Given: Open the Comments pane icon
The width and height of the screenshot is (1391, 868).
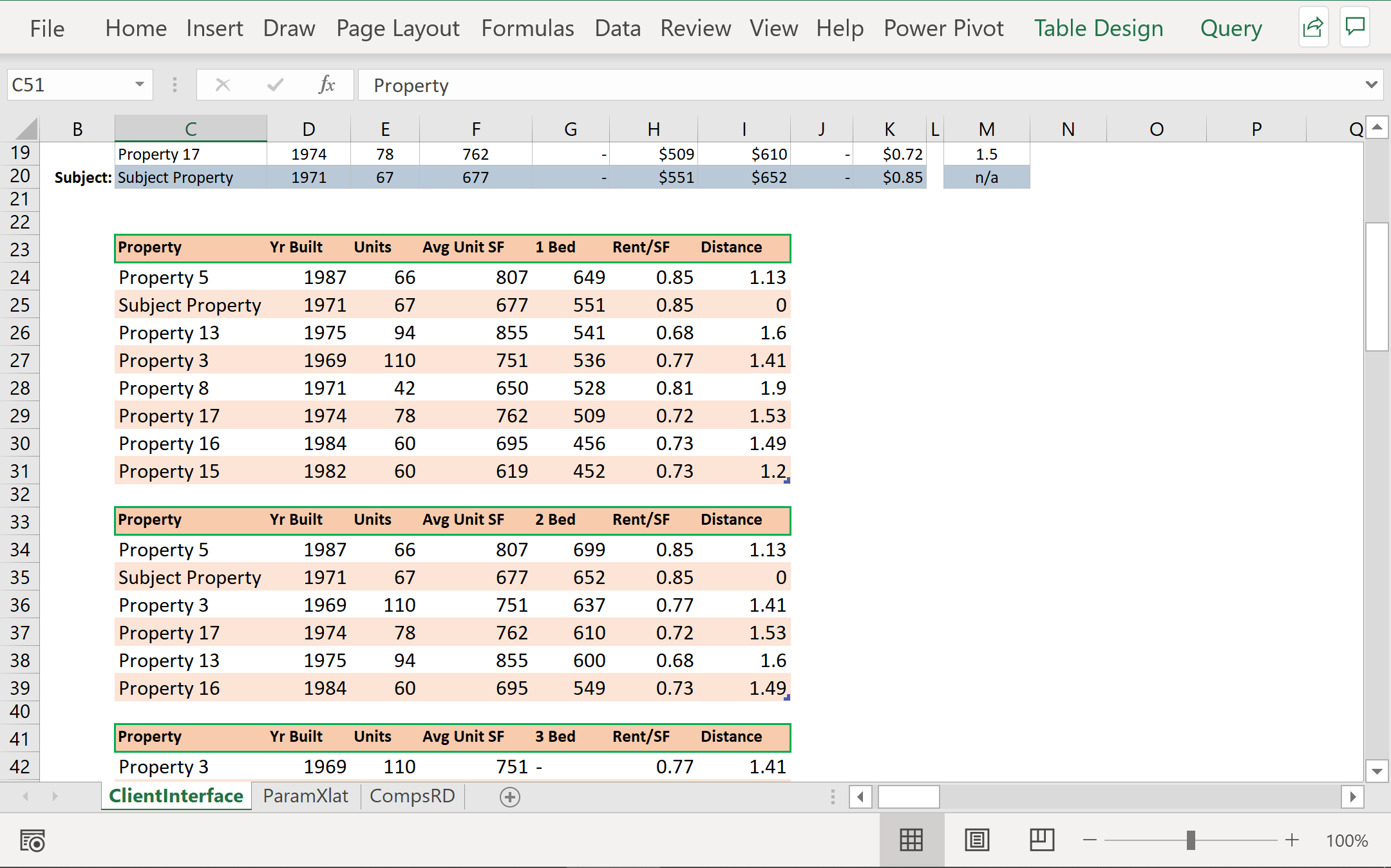Looking at the screenshot, I should [1355, 28].
